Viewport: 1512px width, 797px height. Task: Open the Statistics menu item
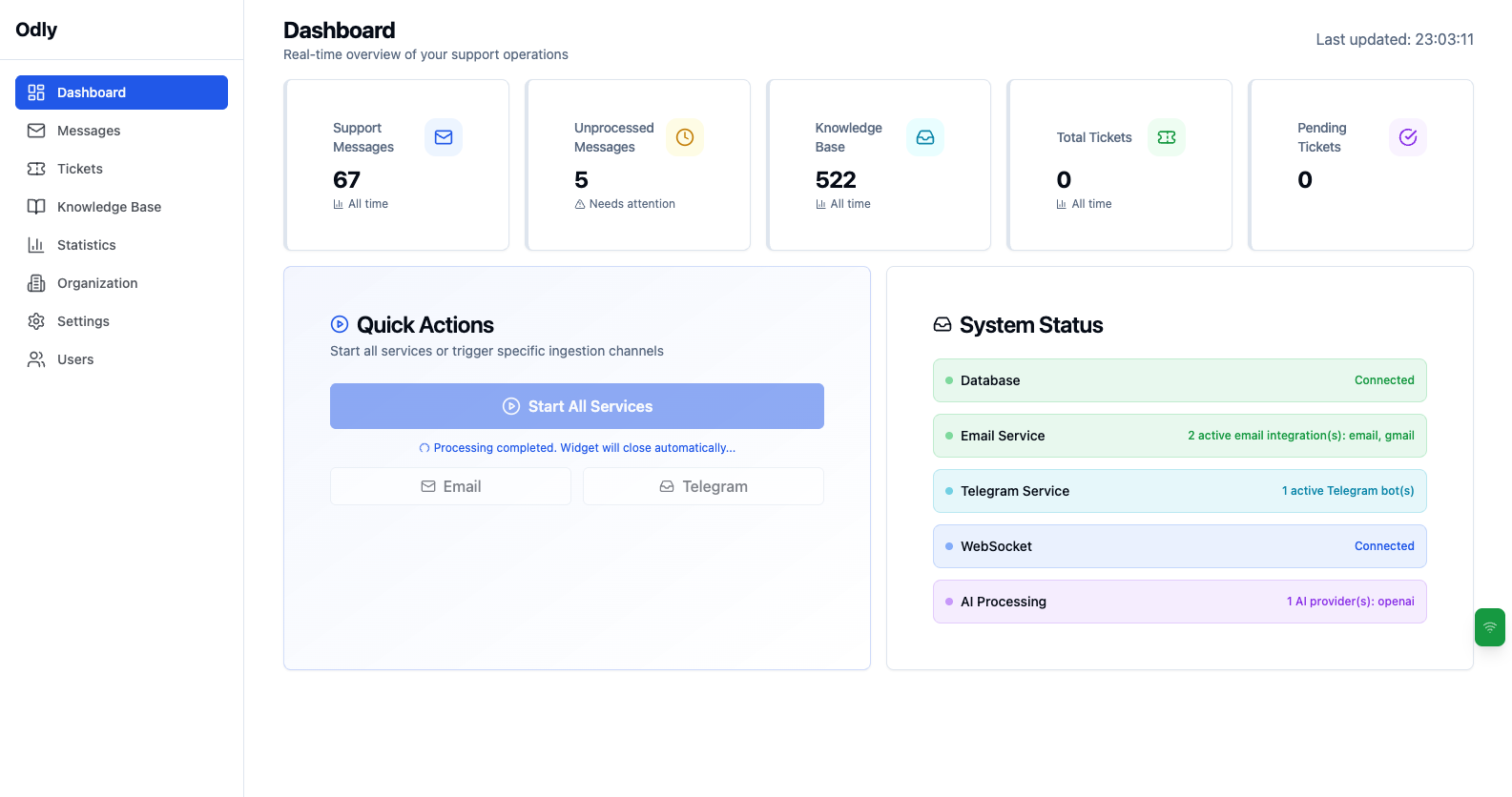(121, 245)
